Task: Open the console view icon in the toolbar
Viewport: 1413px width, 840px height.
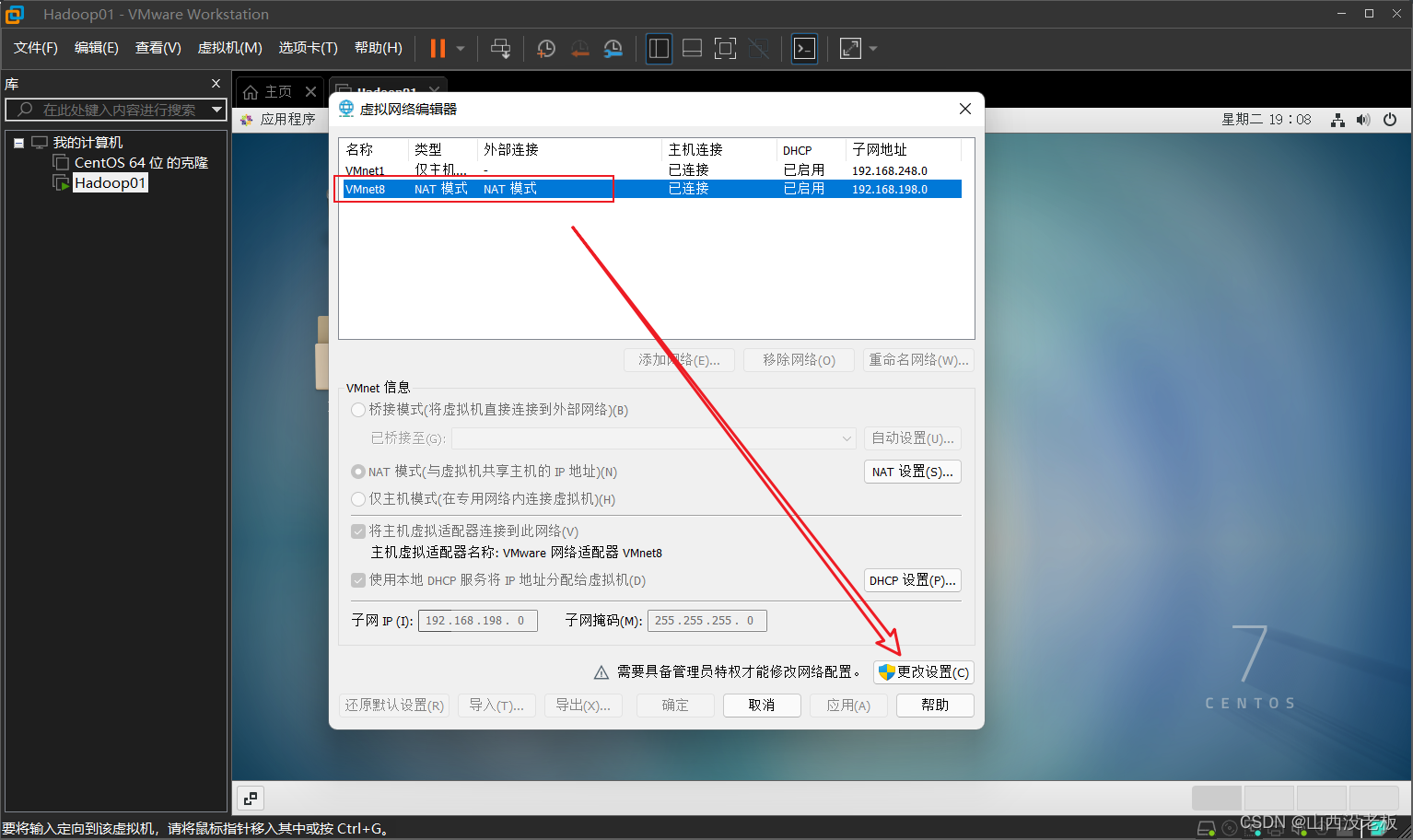Action: 804,48
